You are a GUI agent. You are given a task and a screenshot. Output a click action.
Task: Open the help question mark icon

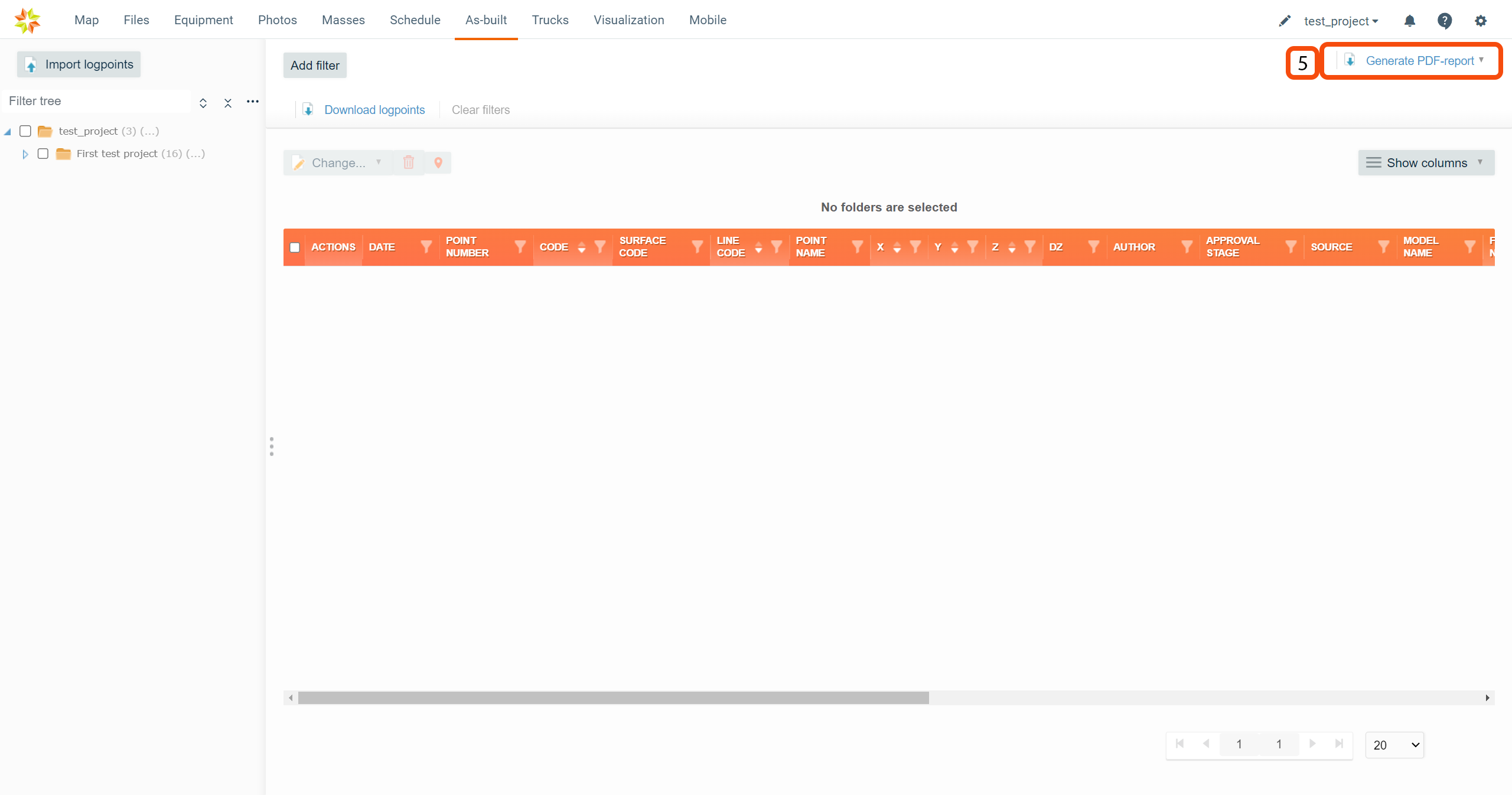pos(1445,21)
